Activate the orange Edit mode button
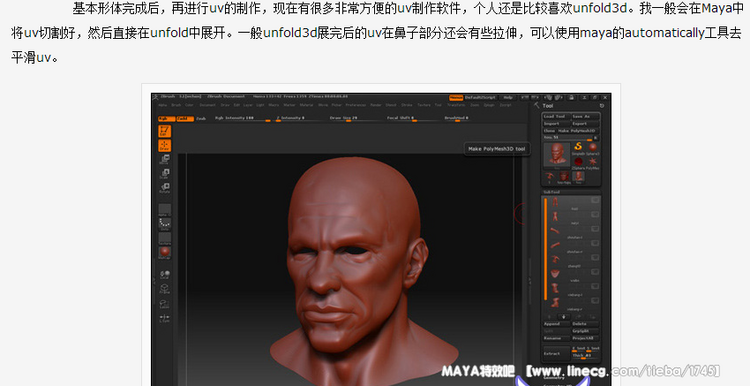 coord(165,131)
